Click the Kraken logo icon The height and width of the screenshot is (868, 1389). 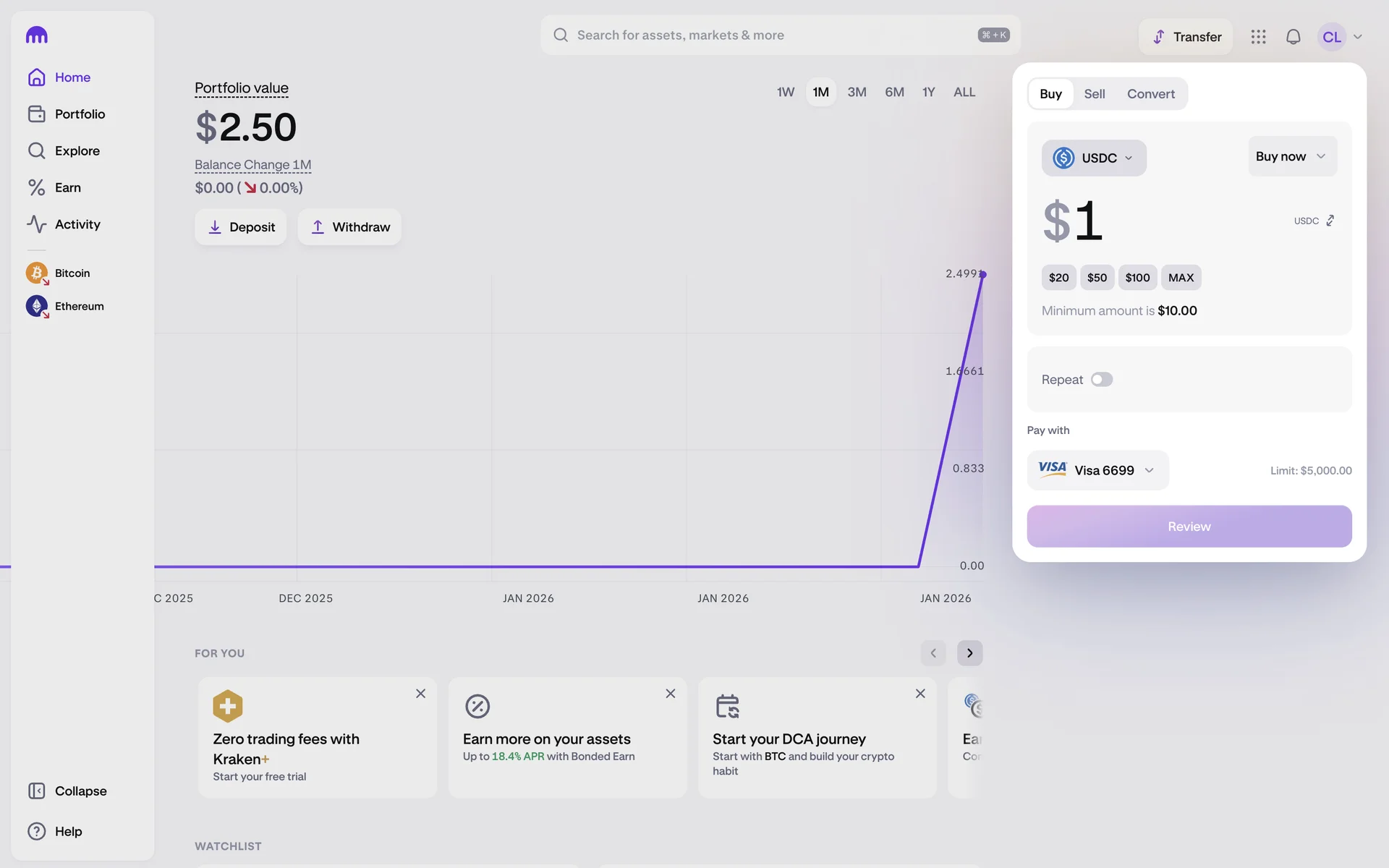point(37,35)
